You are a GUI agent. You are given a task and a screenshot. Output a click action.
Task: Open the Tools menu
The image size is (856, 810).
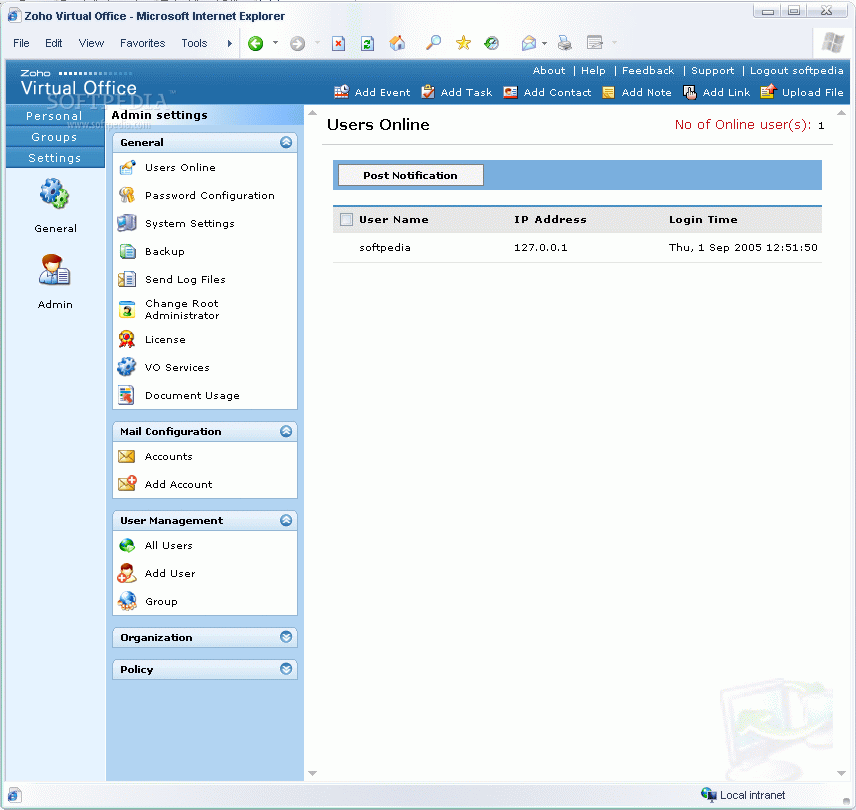(194, 43)
